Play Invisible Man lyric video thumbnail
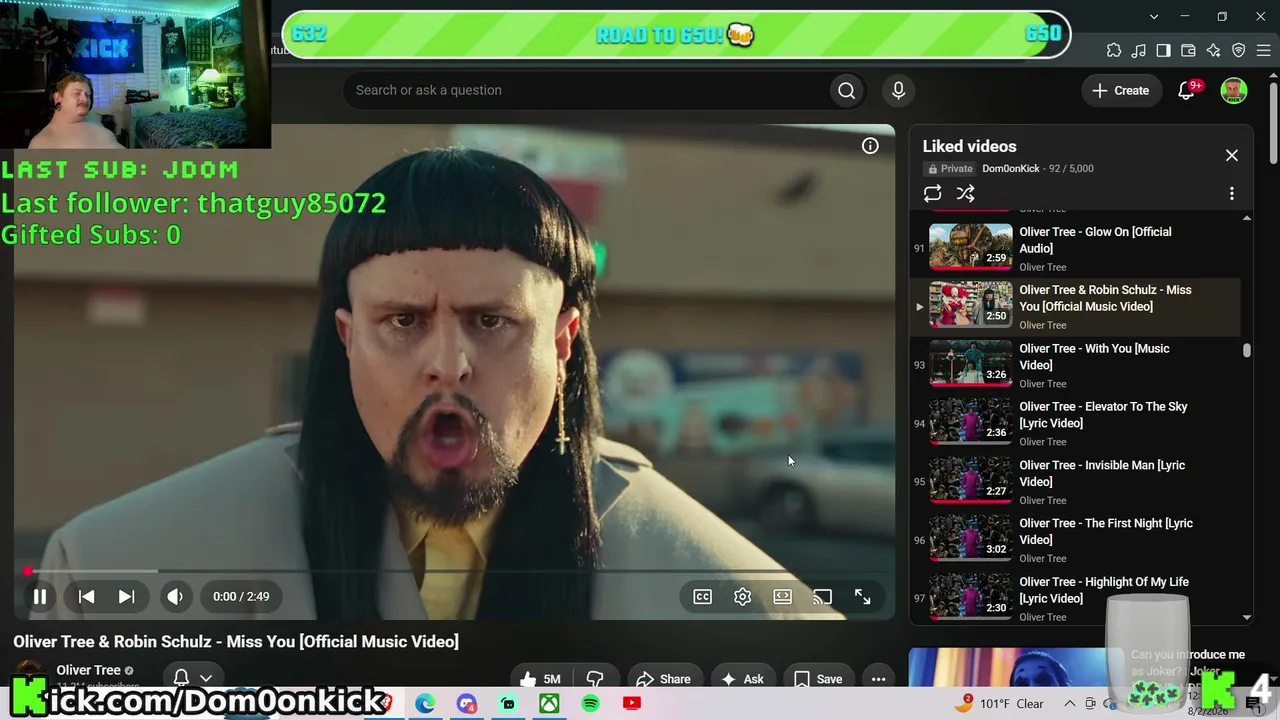Viewport: 1280px width, 720px height. pos(971,480)
